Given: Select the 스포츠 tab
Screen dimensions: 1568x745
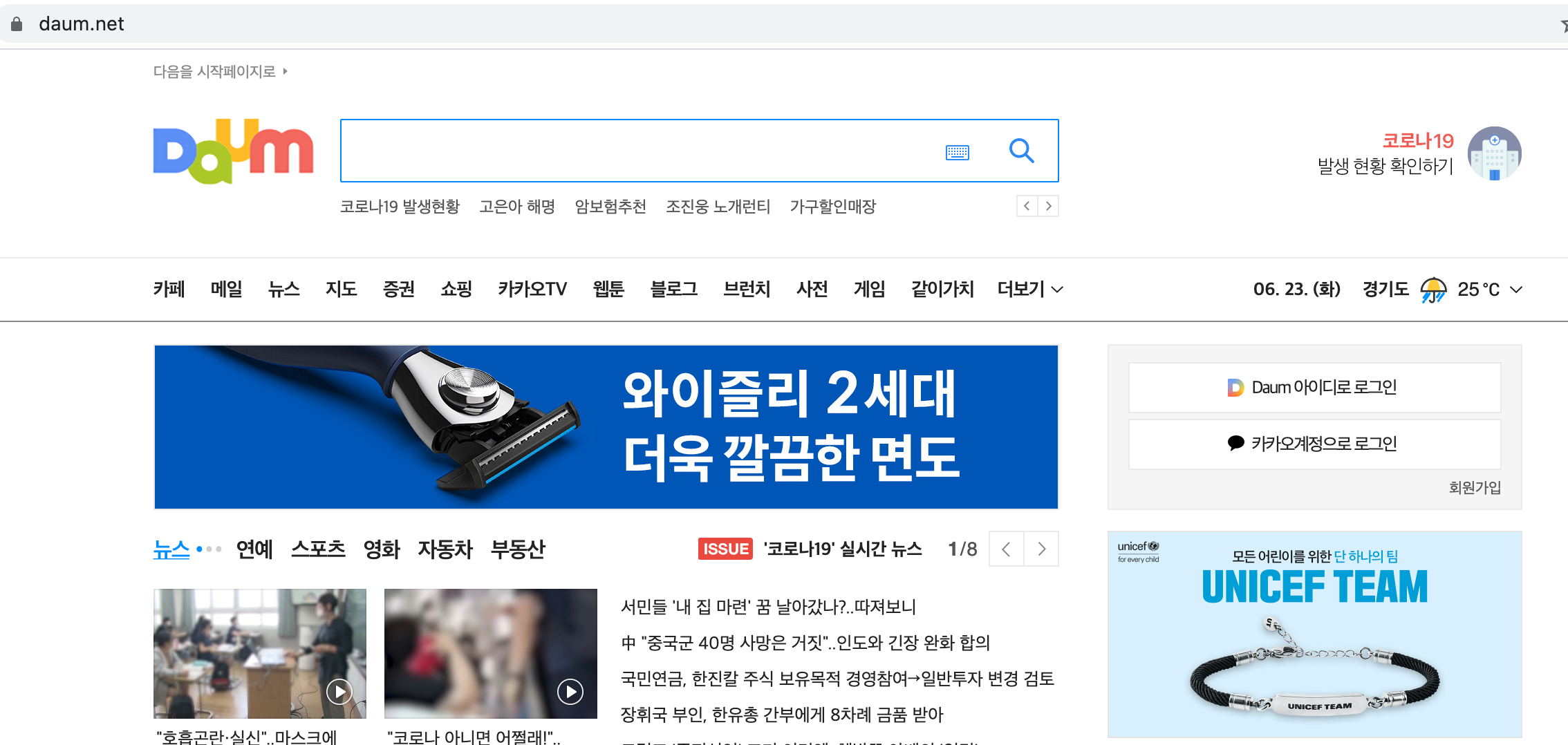Looking at the screenshot, I should (x=318, y=549).
